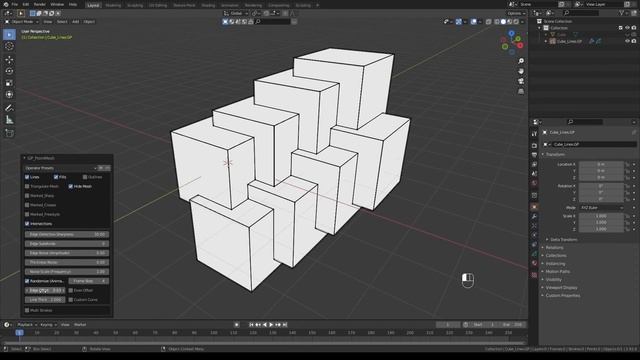Image resolution: width=640 pixels, height=360 pixels.
Task: Adjust the Edge Detection Sharpness slider
Action: coord(67,235)
